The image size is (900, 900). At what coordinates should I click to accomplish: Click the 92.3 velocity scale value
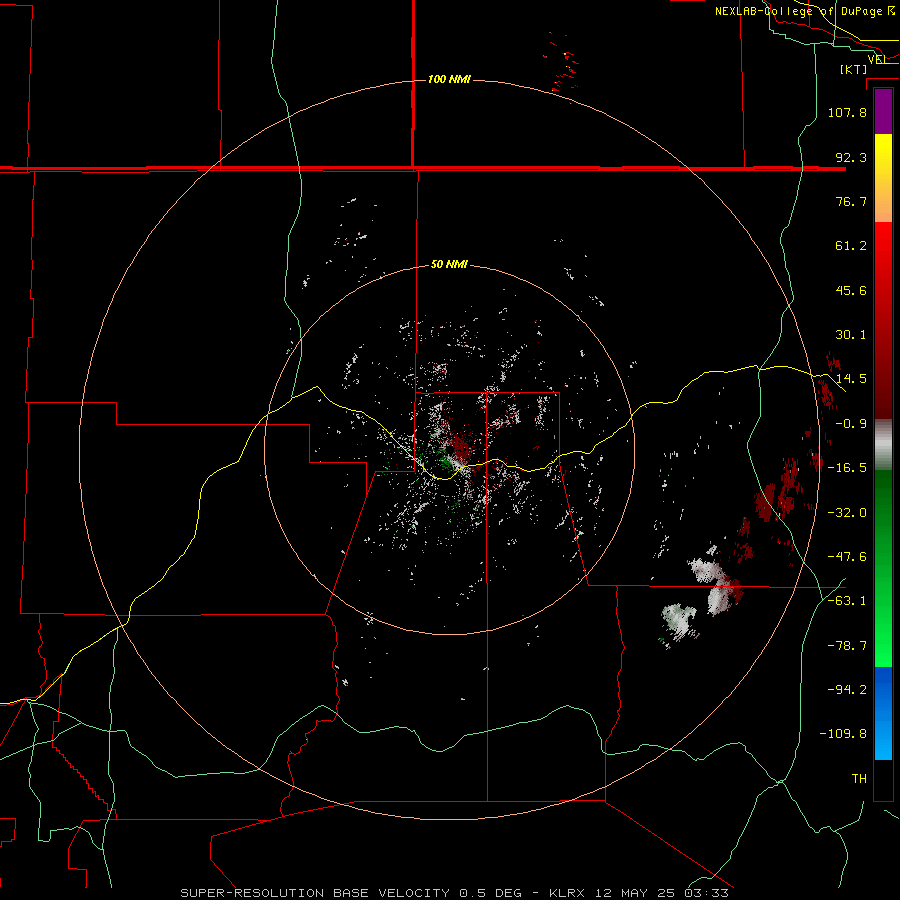click(851, 157)
